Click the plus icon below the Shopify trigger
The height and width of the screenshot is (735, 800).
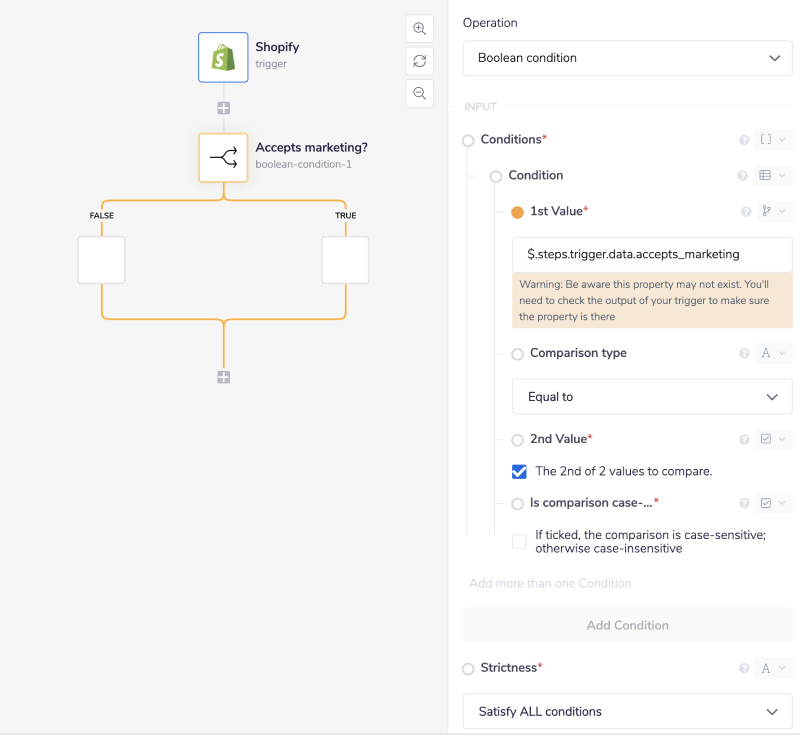(x=223, y=108)
